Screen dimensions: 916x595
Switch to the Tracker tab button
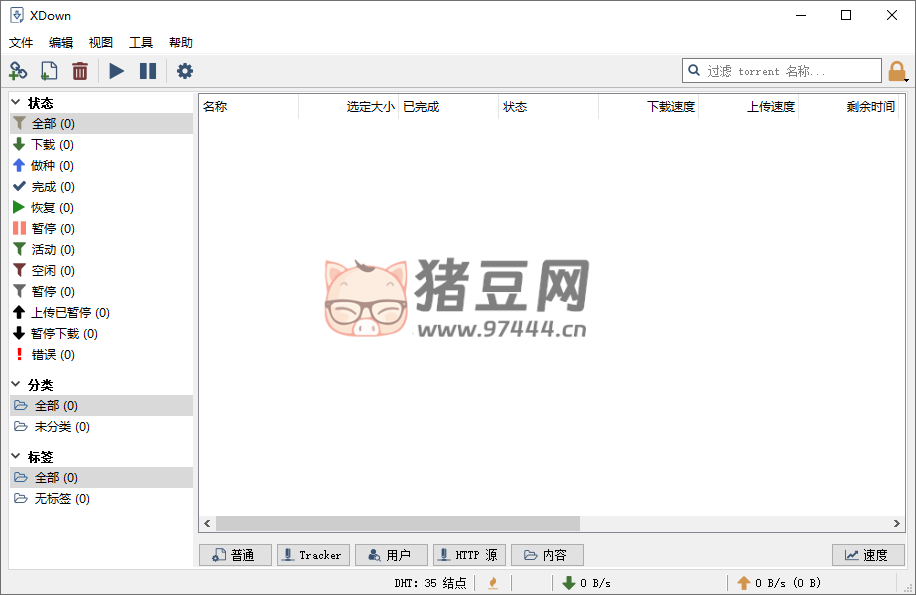point(312,555)
